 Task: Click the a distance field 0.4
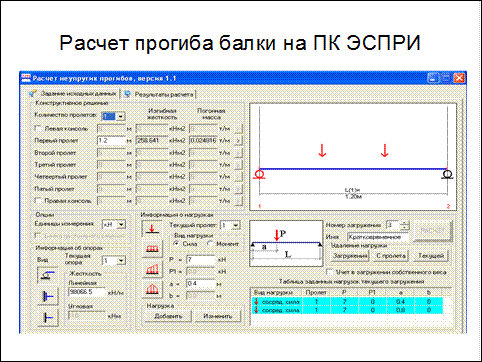point(201,284)
